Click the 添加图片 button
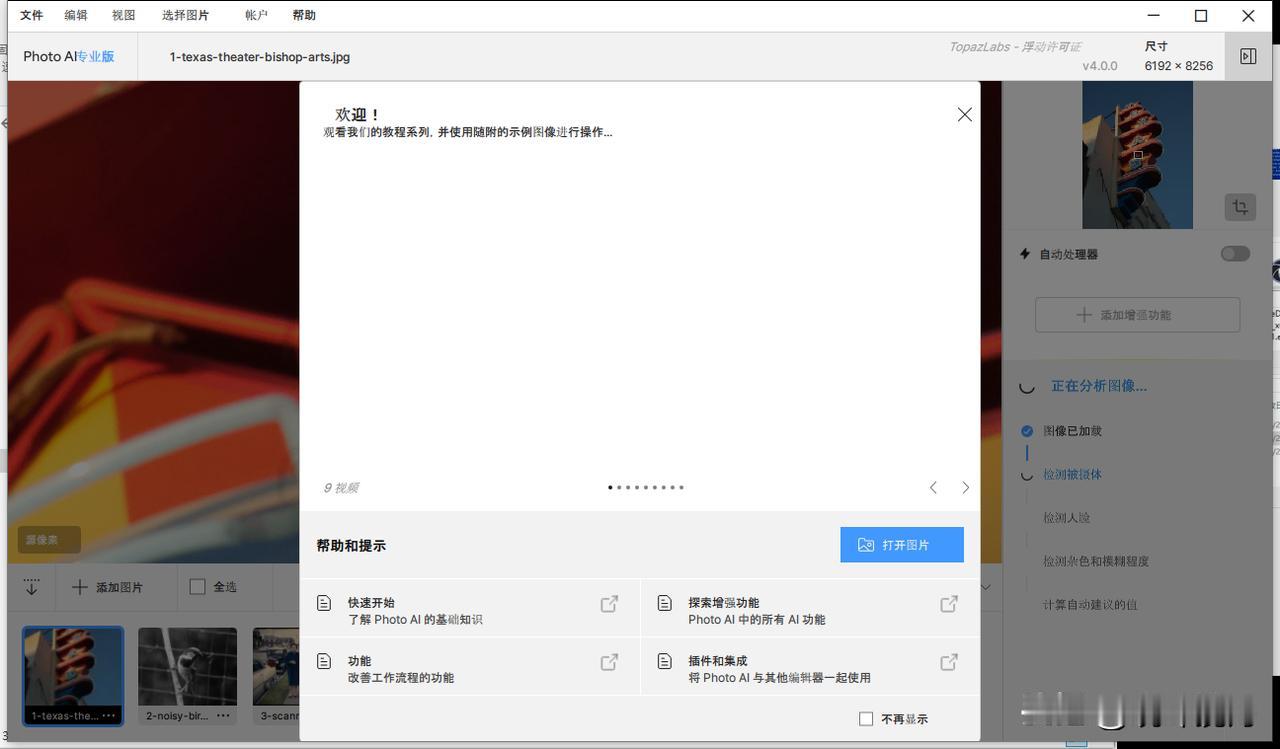 point(108,587)
